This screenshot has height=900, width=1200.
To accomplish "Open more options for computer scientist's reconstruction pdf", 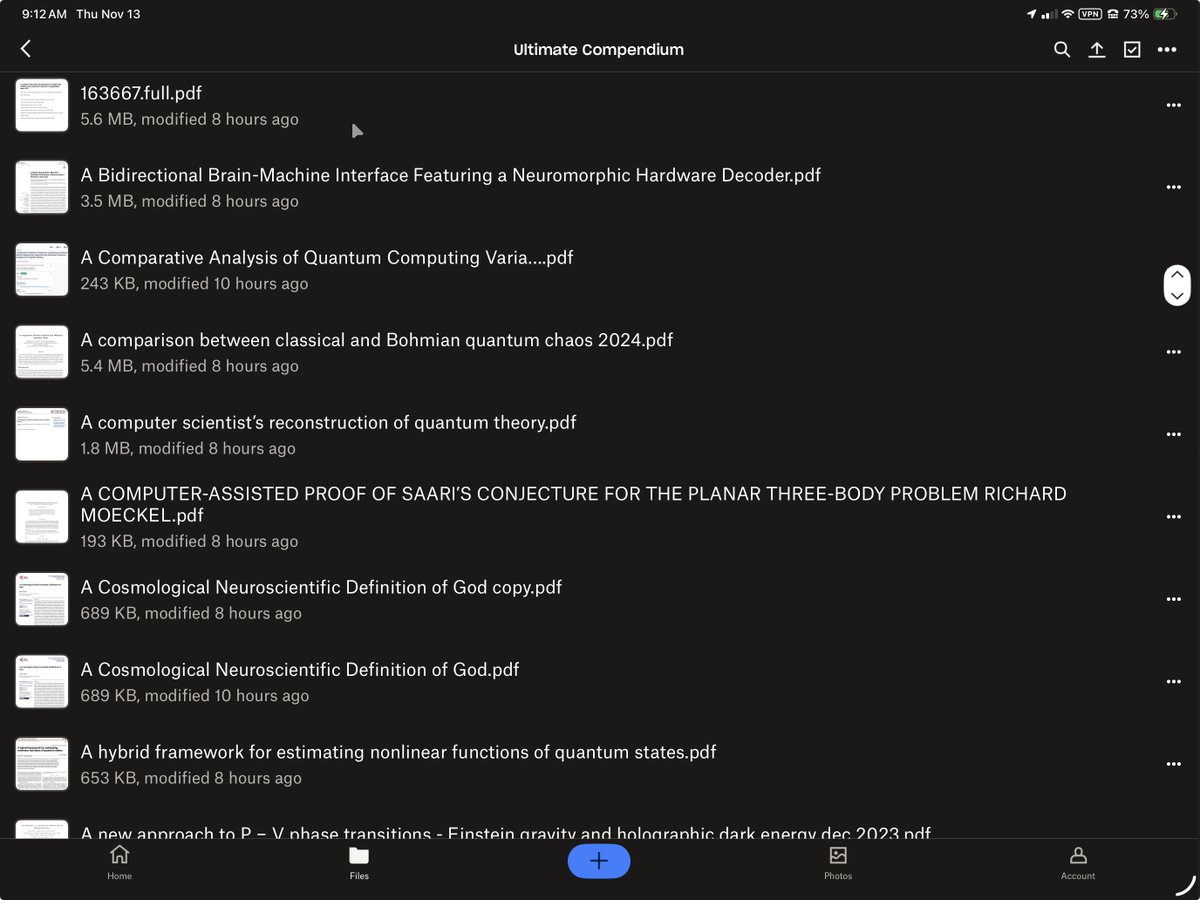I will click(x=1173, y=434).
